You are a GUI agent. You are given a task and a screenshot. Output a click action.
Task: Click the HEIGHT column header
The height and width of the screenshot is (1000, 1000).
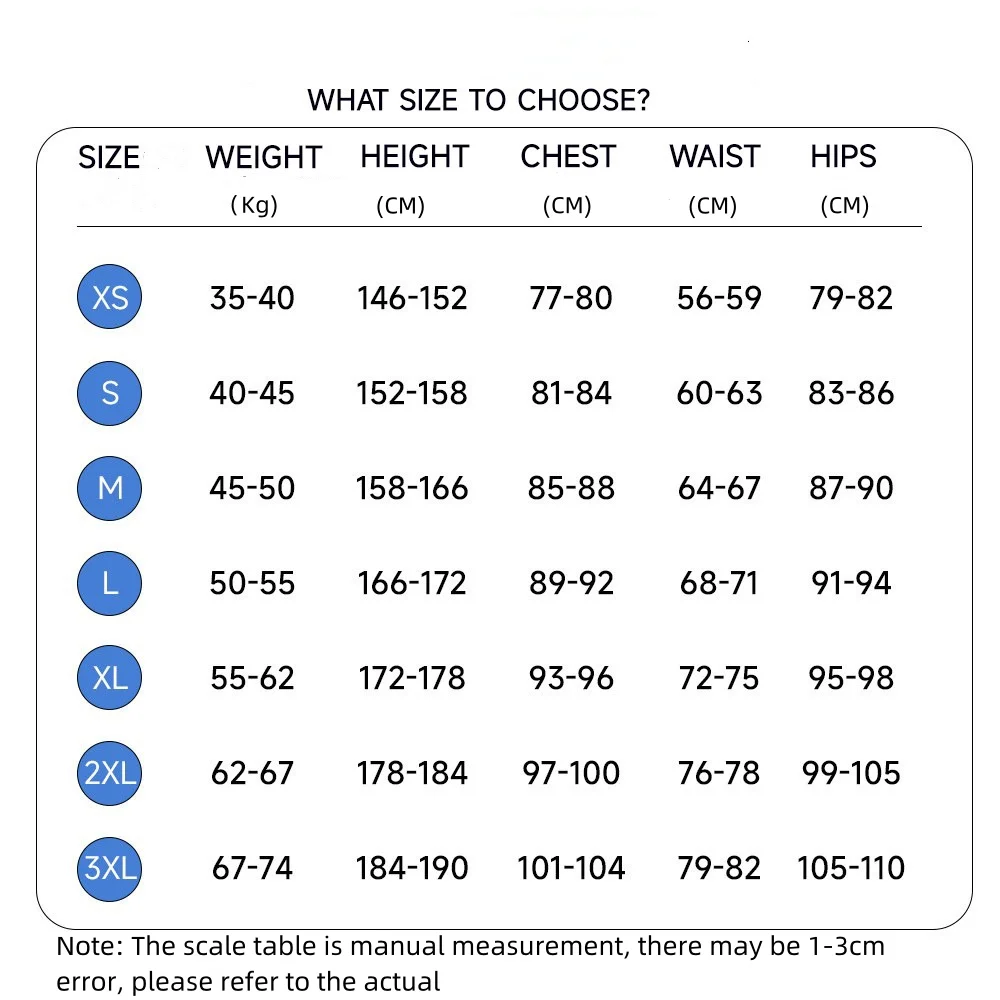coord(414,156)
